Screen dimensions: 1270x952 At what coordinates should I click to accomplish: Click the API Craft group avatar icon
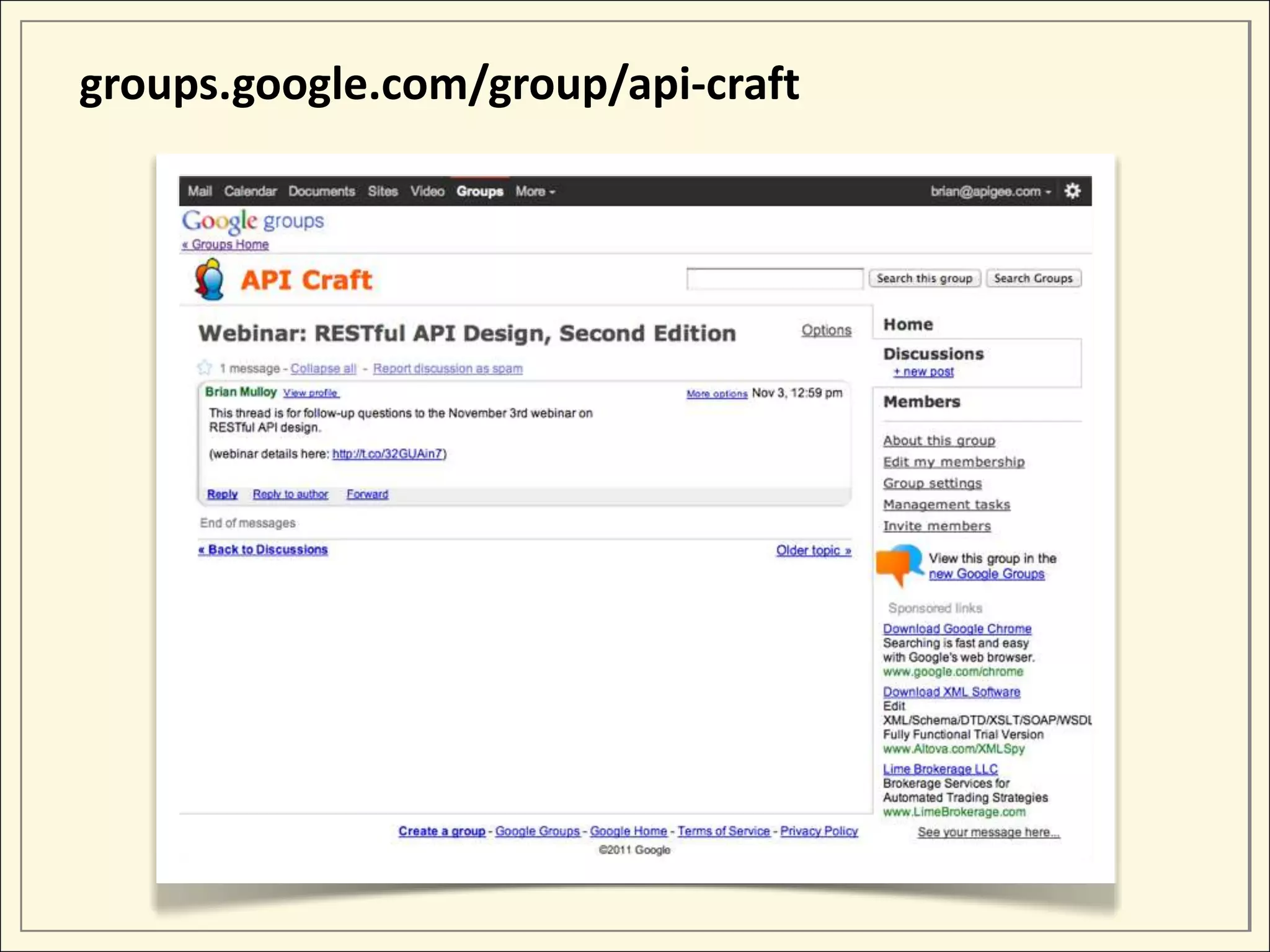click(210, 280)
